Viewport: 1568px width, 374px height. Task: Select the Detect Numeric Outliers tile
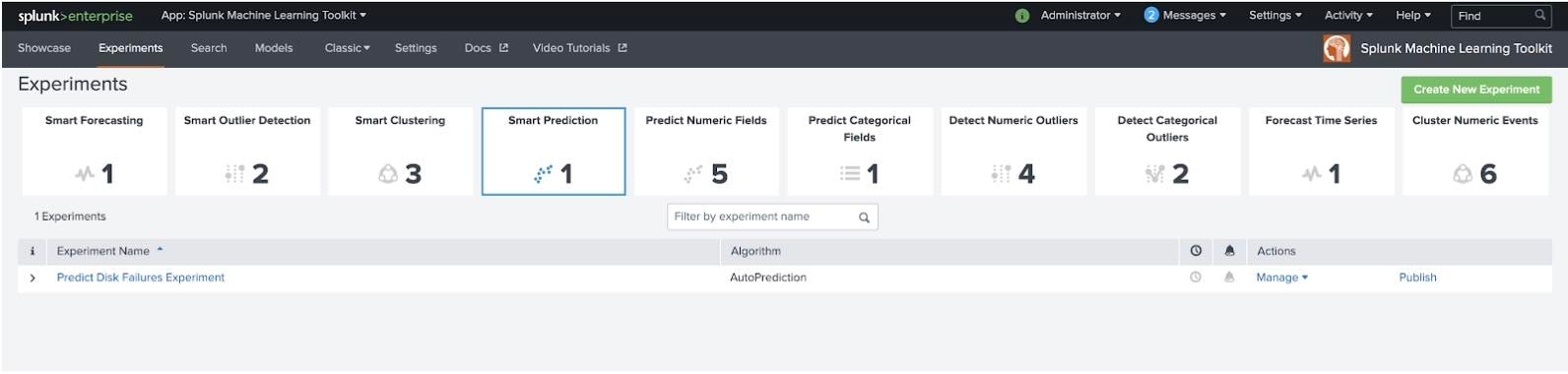click(1013, 152)
